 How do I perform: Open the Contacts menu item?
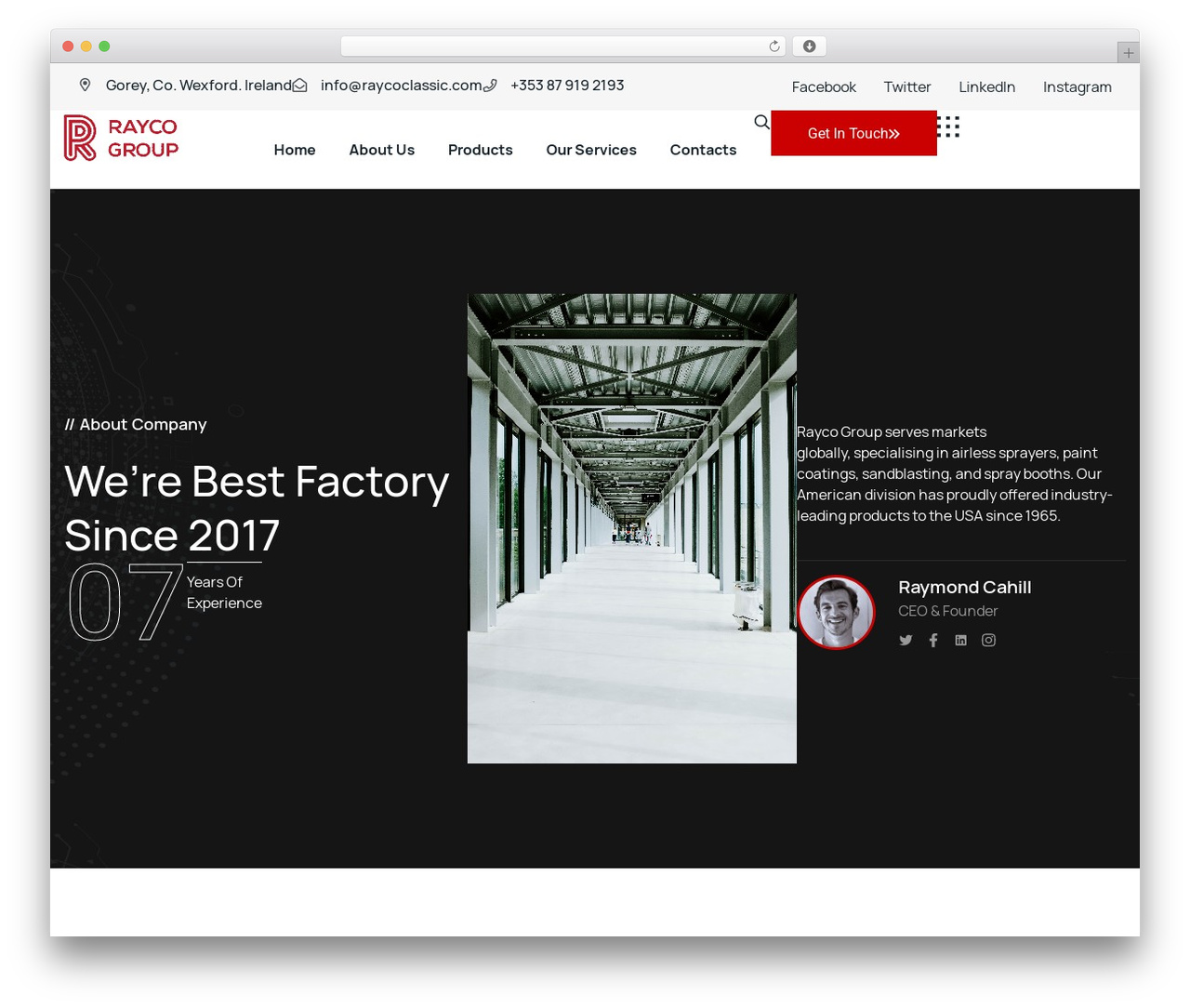coord(703,150)
